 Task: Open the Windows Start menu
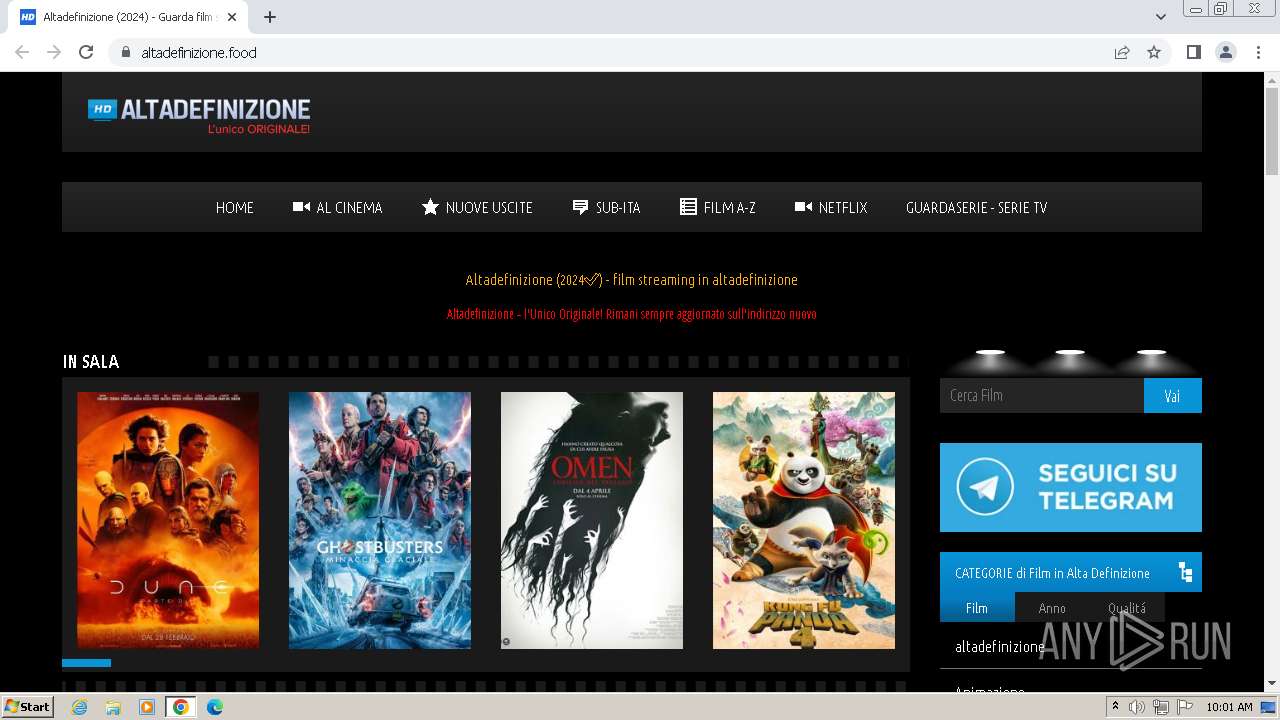coord(27,707)
